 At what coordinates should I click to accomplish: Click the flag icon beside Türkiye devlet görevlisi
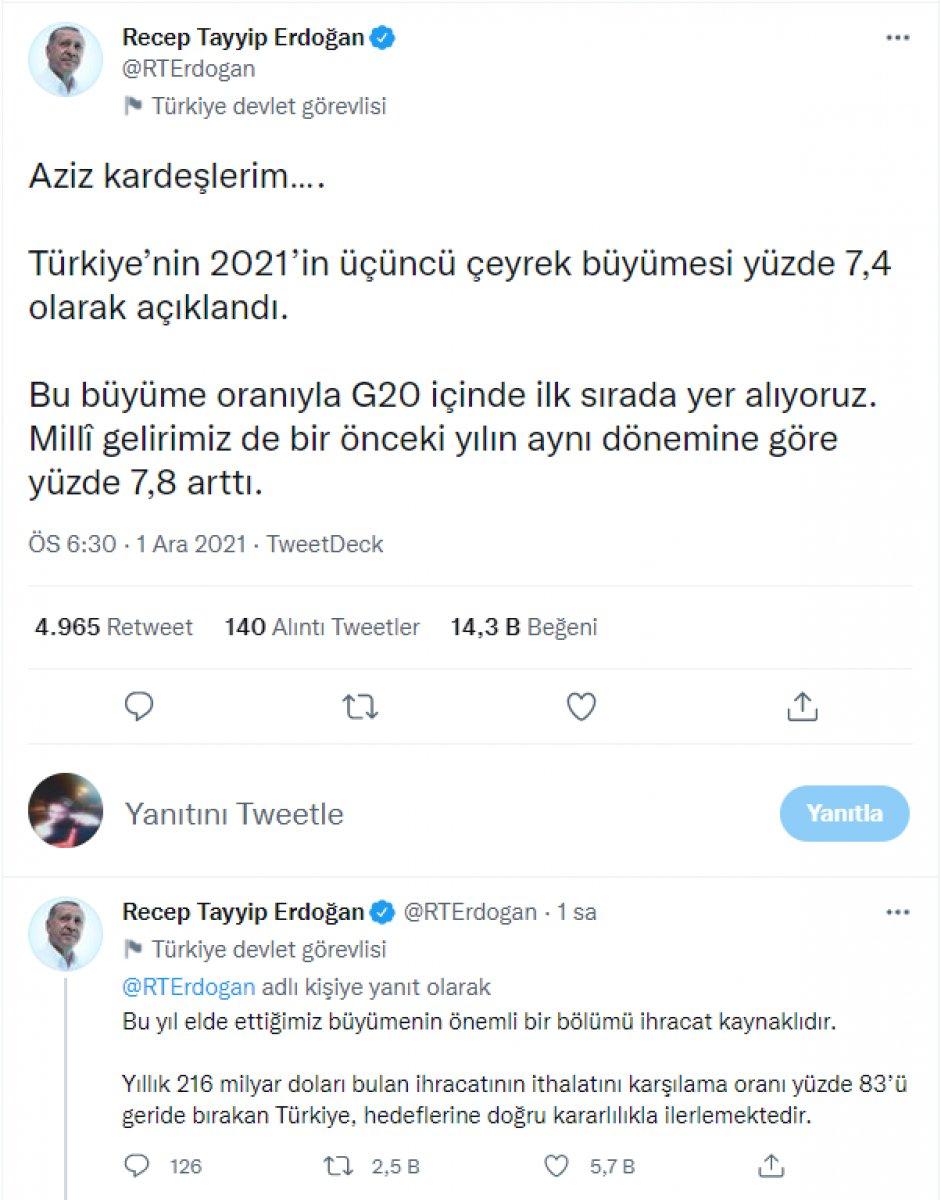click(x=134, y=102)
